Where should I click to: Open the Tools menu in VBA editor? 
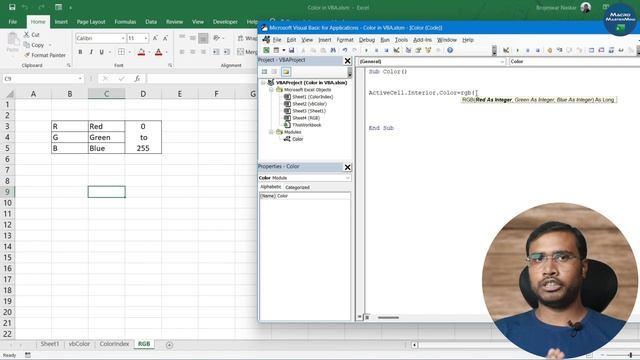pos(401,40)
